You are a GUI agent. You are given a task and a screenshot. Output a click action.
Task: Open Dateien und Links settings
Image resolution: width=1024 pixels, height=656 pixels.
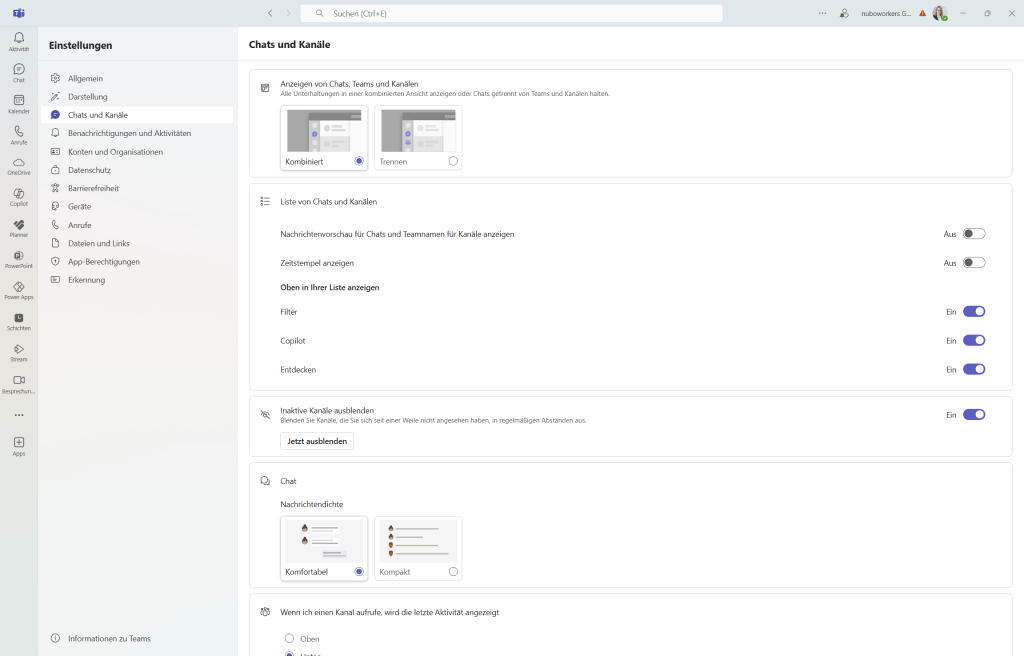tap(136, 243)
